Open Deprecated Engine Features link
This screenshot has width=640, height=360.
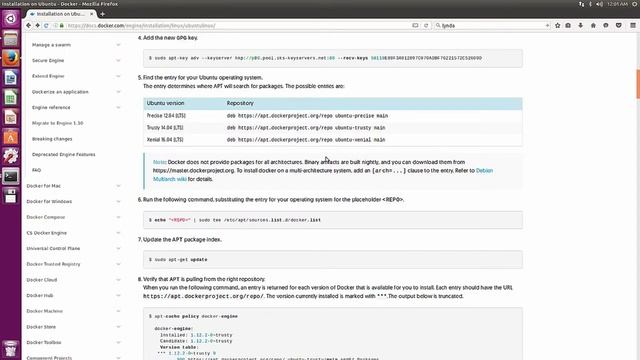click(64, 154)
